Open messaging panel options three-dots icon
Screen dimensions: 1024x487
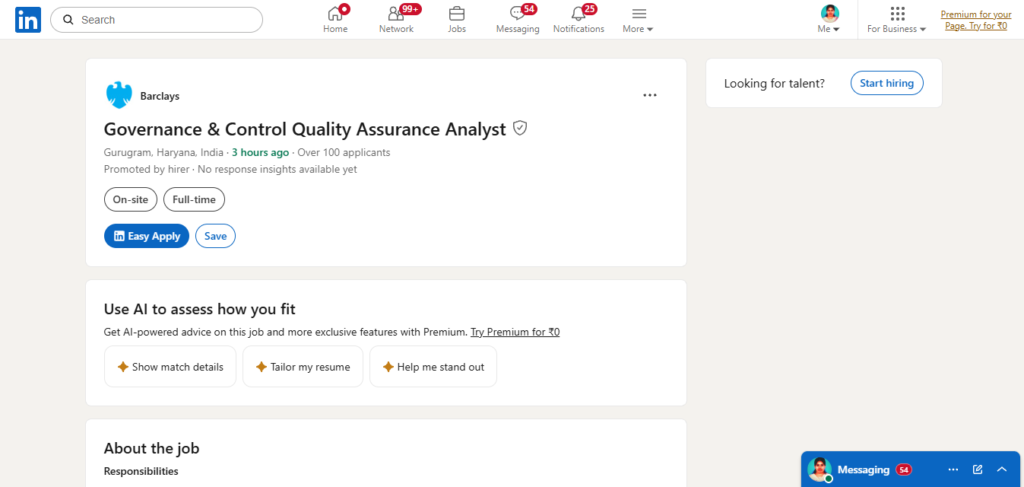pyautogui.click(x=953, y=469)
